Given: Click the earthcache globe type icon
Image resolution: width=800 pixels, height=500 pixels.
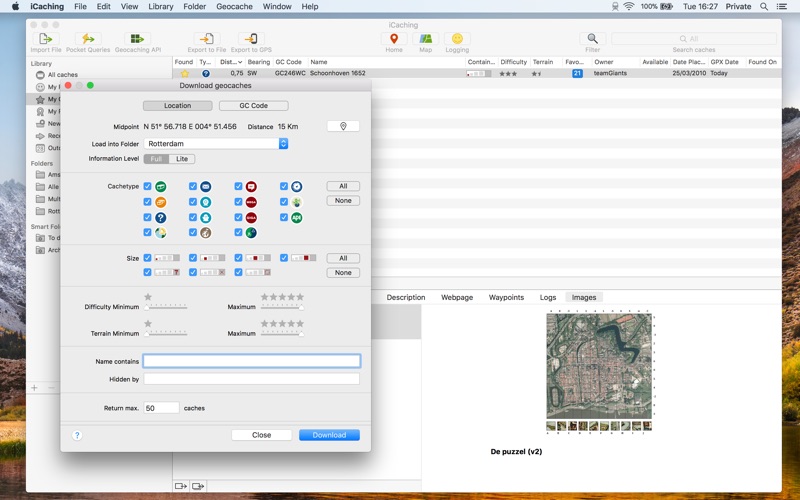Looking at the screenshot, I should coord(161,233).
